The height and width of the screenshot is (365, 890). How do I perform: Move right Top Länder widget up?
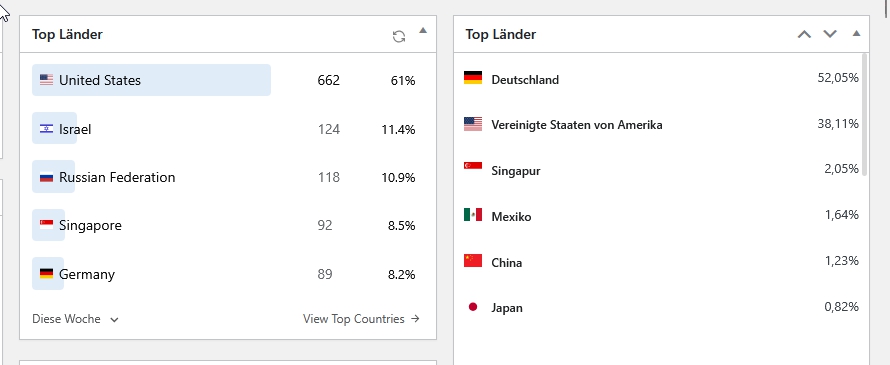click(804, 34)
